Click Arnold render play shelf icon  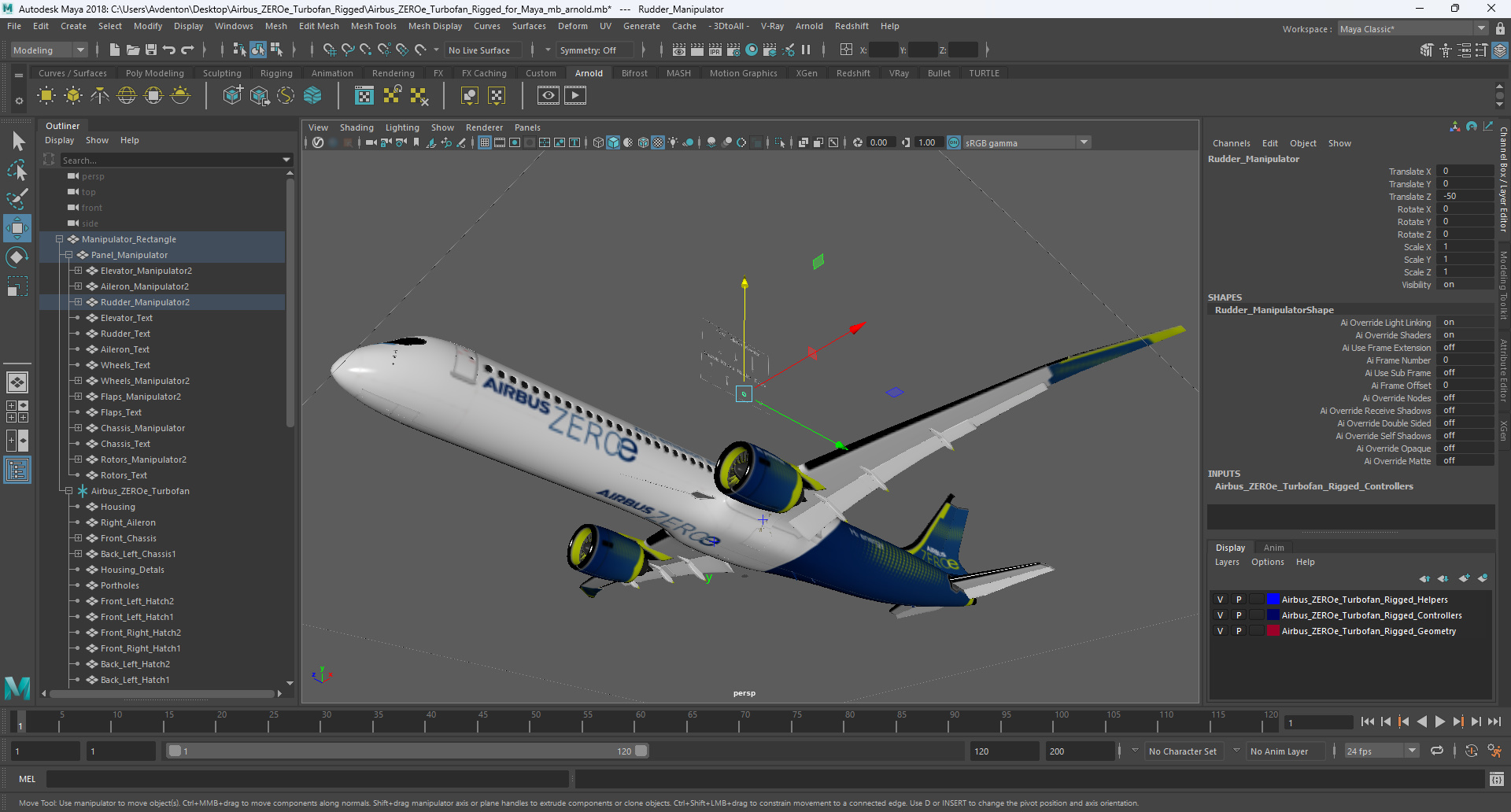point(575,96)
